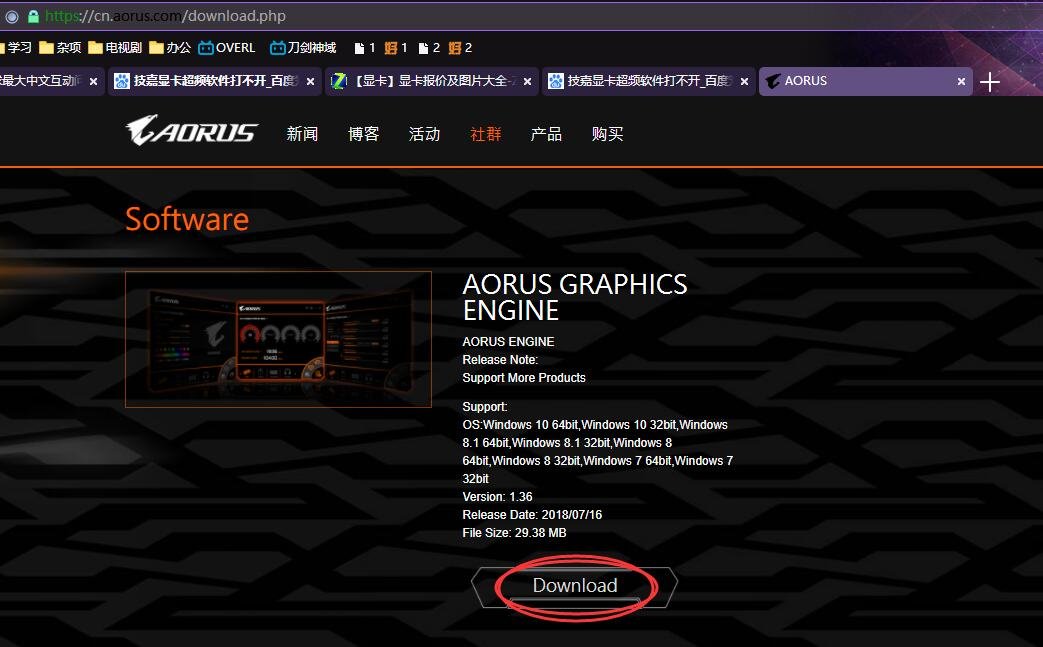Image resolution: width=1043 pixels, height=647 pixels.
Task: Select the active AORUS tab
Action: click(865, 81)
